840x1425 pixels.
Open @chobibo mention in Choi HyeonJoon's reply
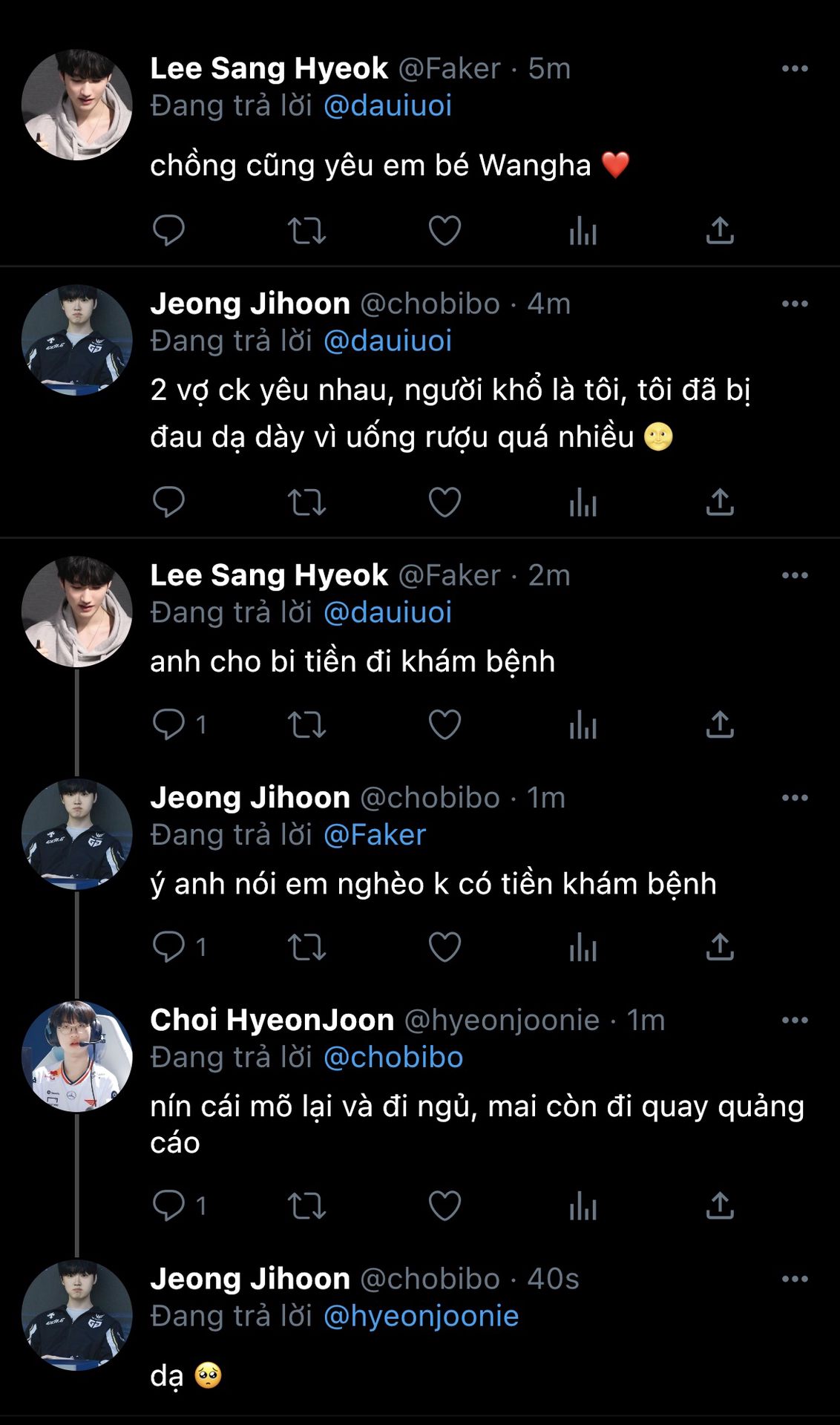(x=393, y=1058)
